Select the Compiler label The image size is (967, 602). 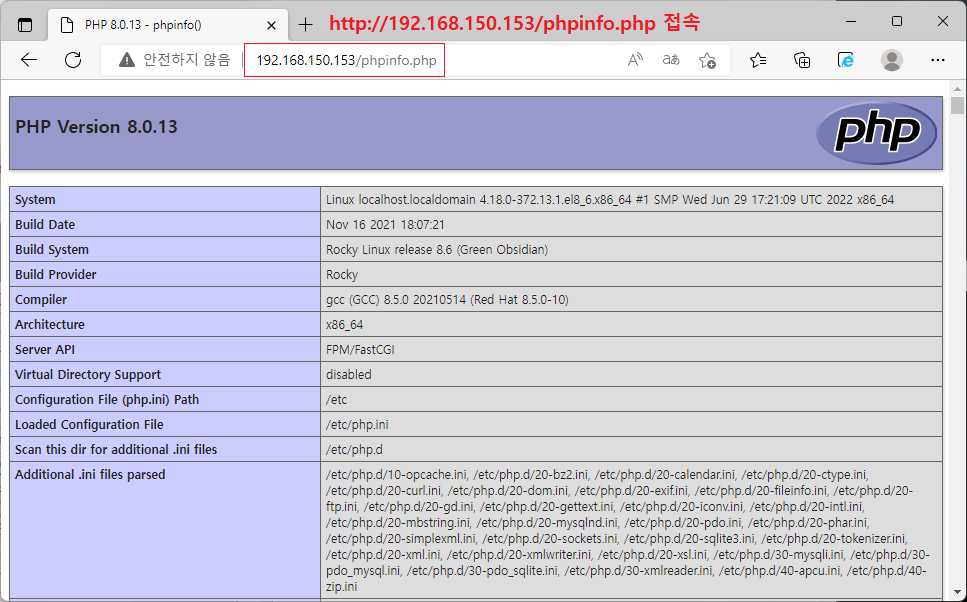pyautogui.click(x=41, y=300)
